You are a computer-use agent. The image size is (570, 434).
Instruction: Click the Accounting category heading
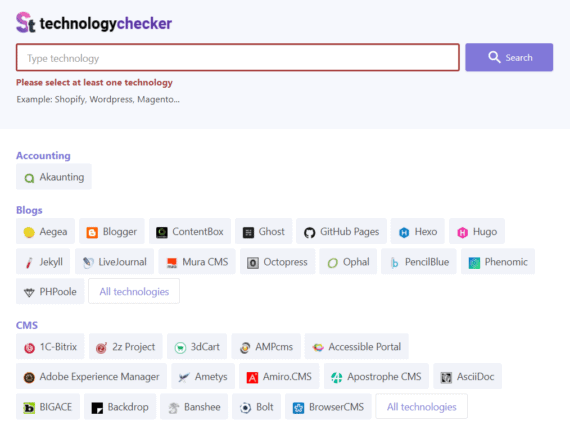point(43,156)
